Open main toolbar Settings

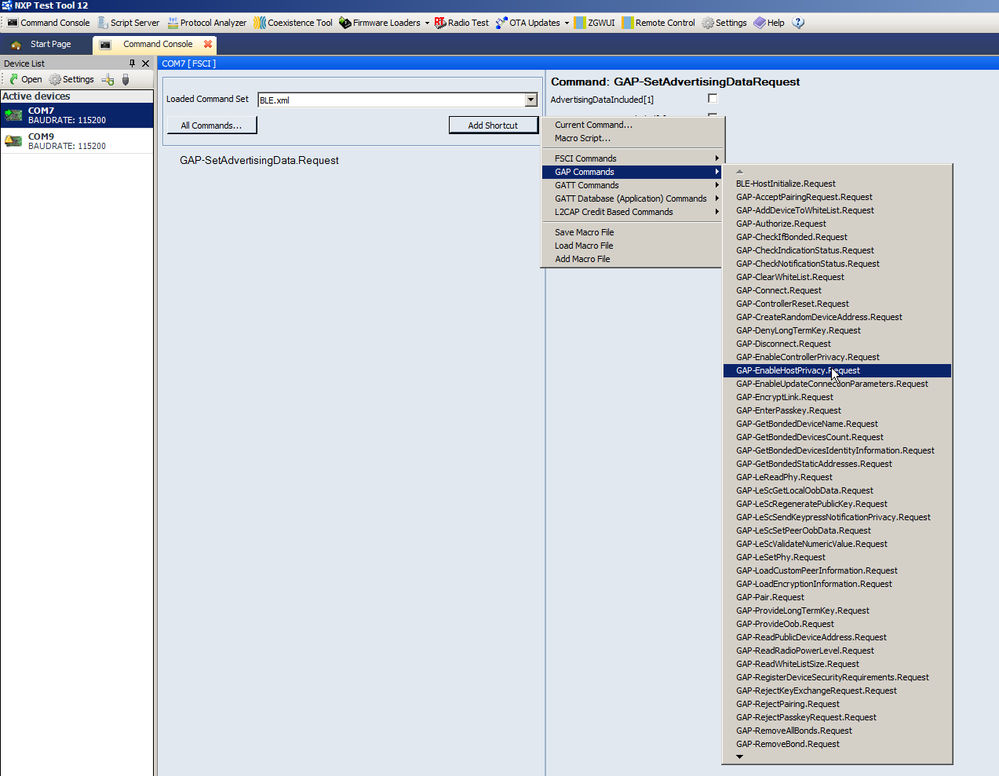[x=724, y=23]
